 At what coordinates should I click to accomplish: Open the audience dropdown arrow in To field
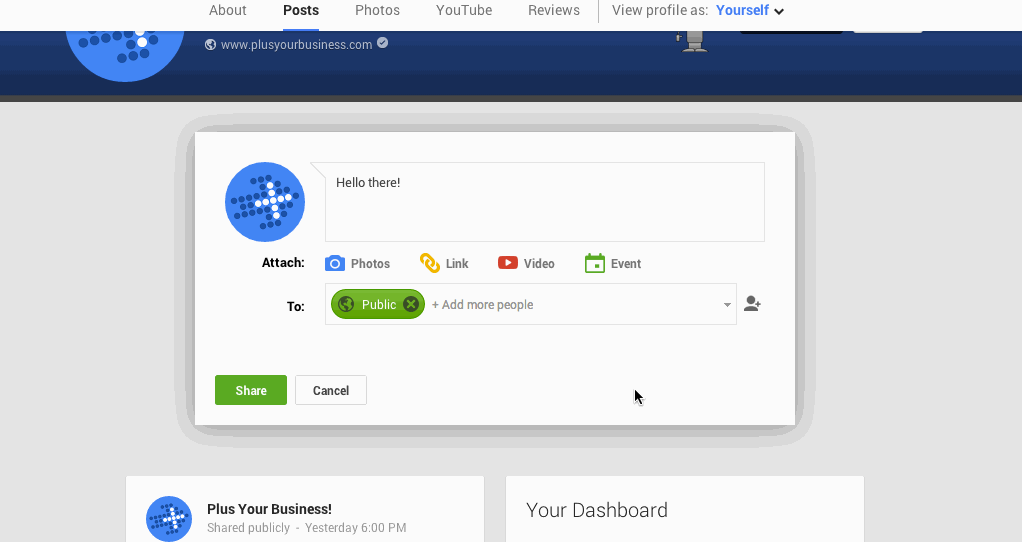tap(727, 305)
